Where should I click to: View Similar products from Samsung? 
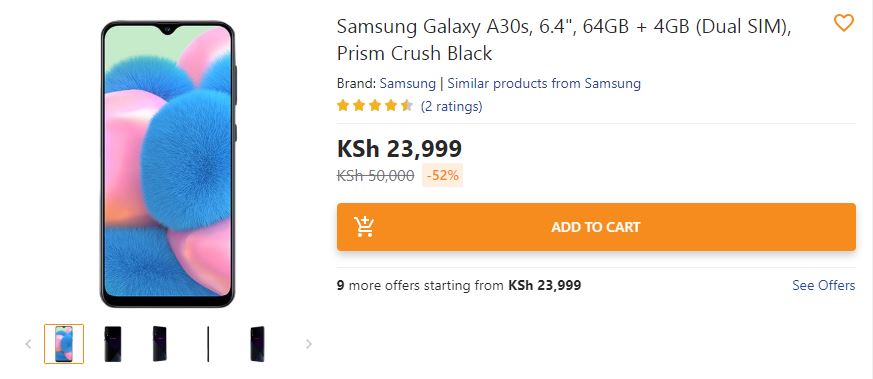[544, 83]
